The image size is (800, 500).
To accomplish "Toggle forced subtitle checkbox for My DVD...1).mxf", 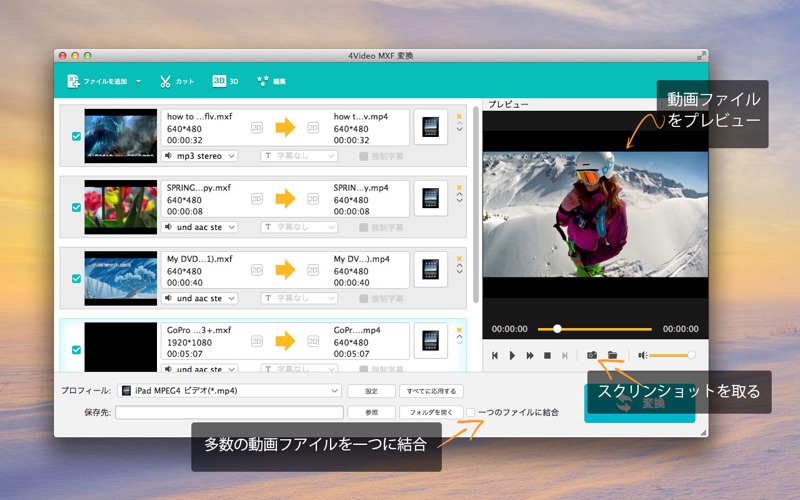I will 363,298.
